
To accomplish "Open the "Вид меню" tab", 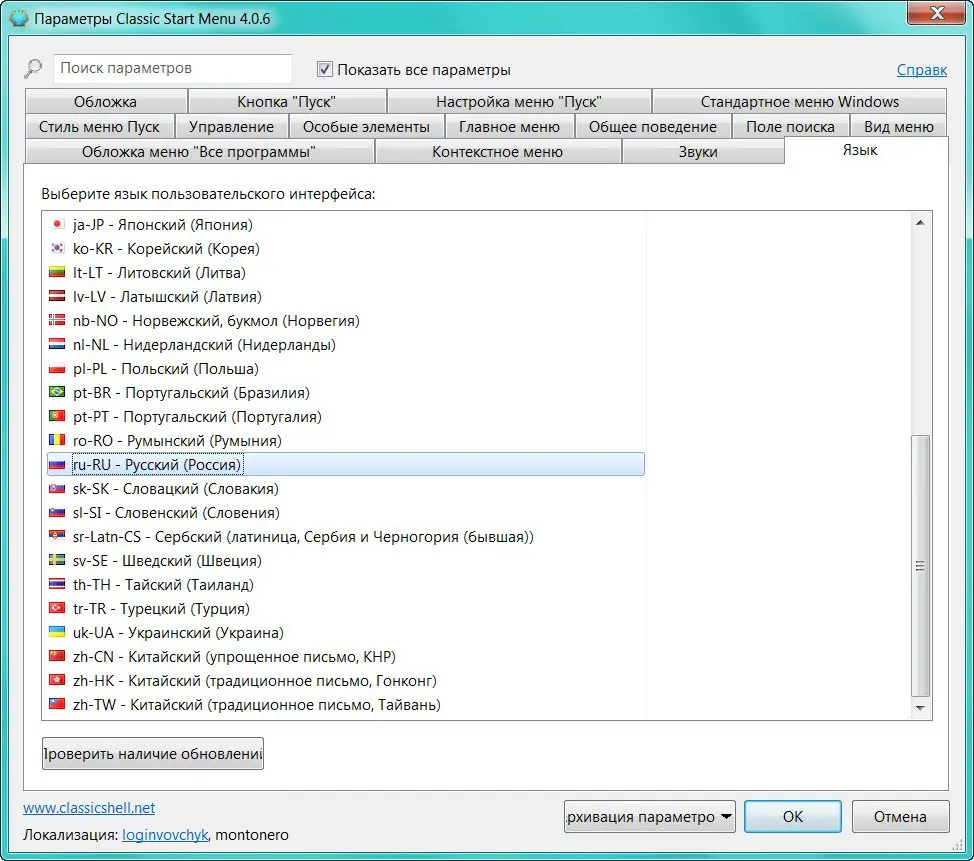I will coord(899,127).
